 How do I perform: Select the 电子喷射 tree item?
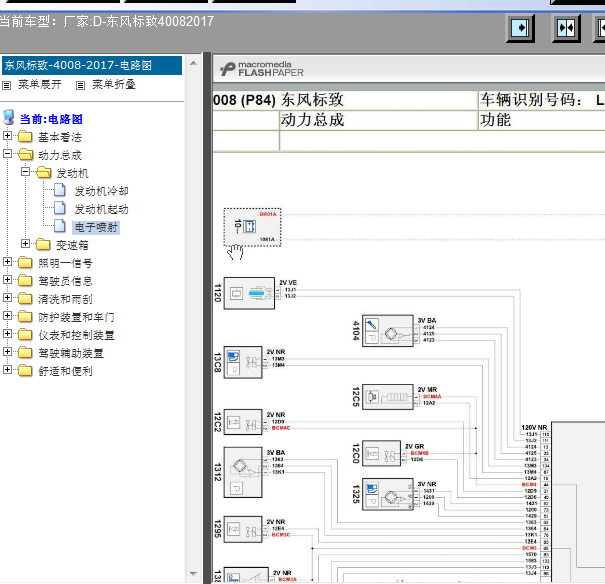tap(96, 227)
